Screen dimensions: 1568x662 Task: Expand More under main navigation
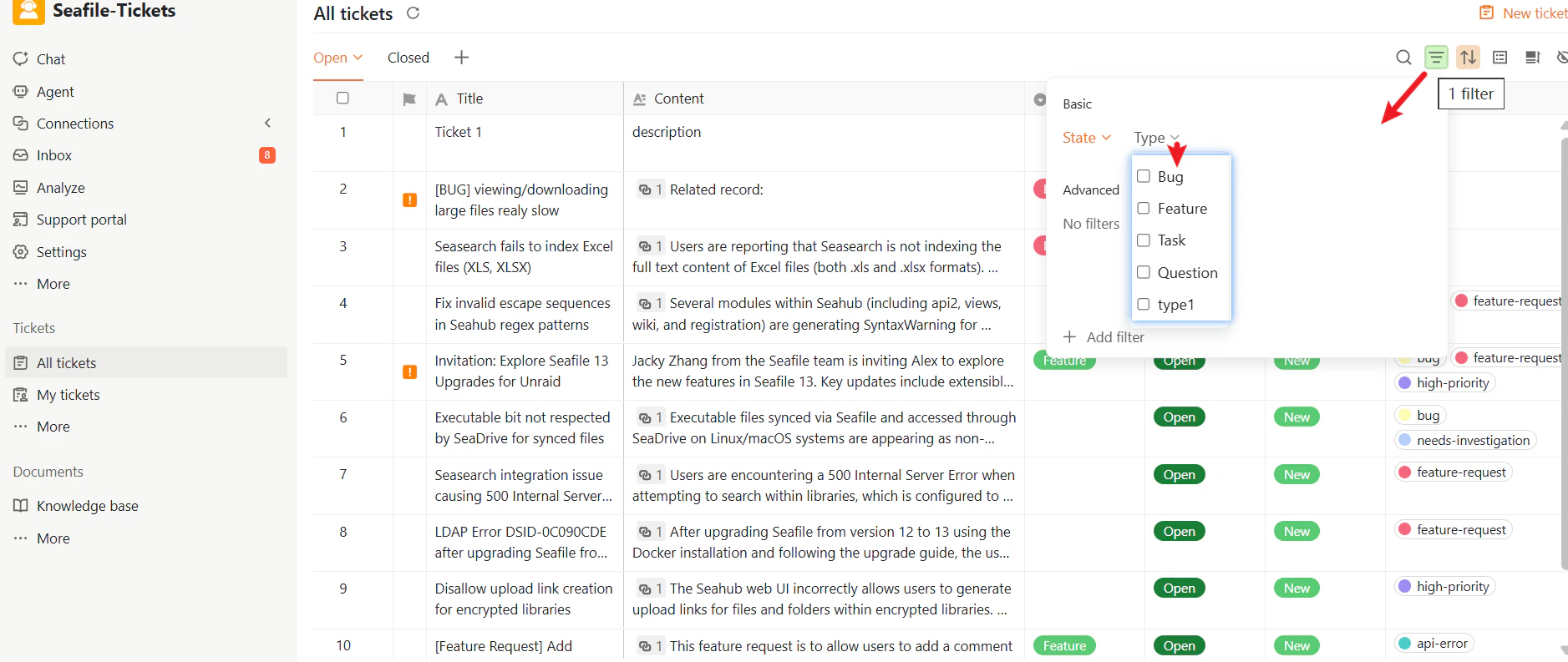42,284
